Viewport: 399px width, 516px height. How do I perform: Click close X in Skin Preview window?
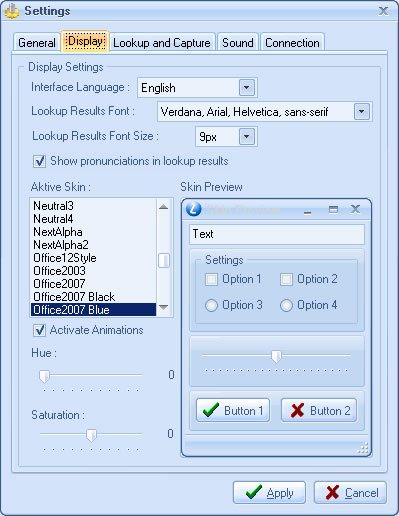356,209
